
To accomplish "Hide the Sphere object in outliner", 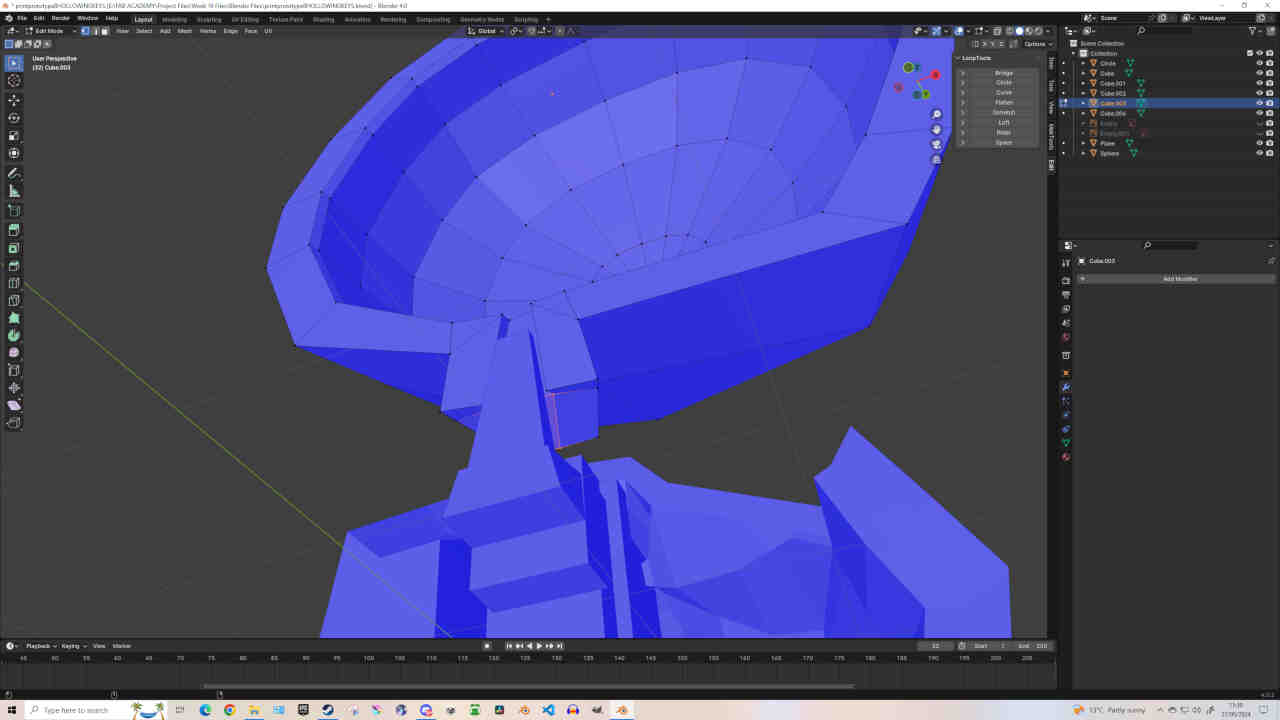I will (x=1259, y=153).
